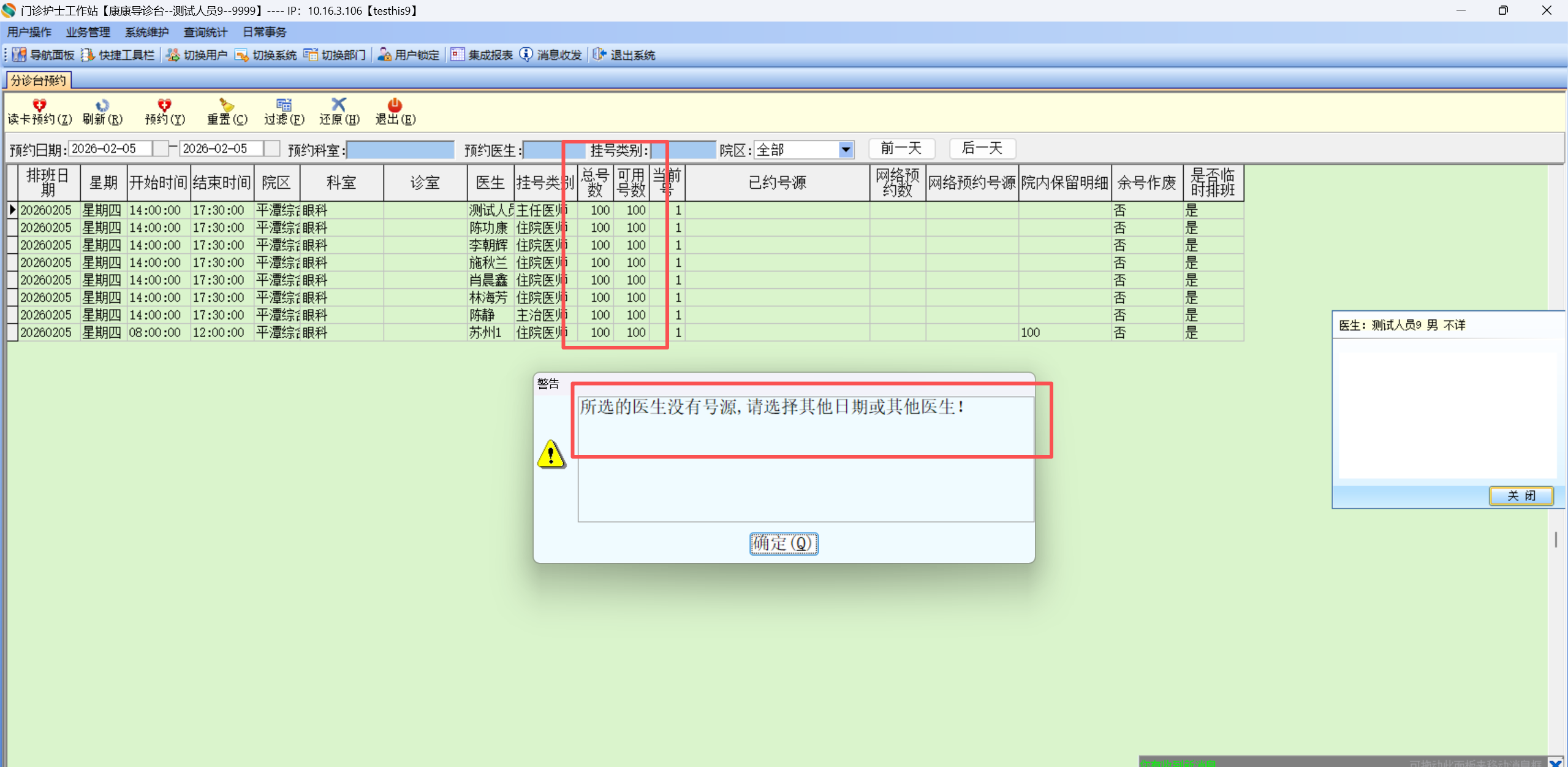Click the 过滤 filter icon
The width and height of the screenshot is (1568, 767).
tap(284, 105)
